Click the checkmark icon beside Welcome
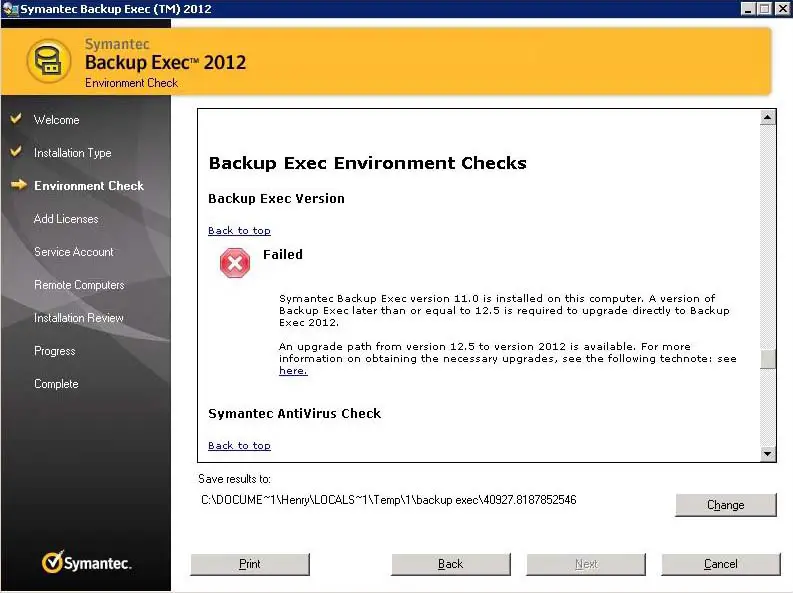The height and width of the screenshot is (593, 793). (16, 119)
